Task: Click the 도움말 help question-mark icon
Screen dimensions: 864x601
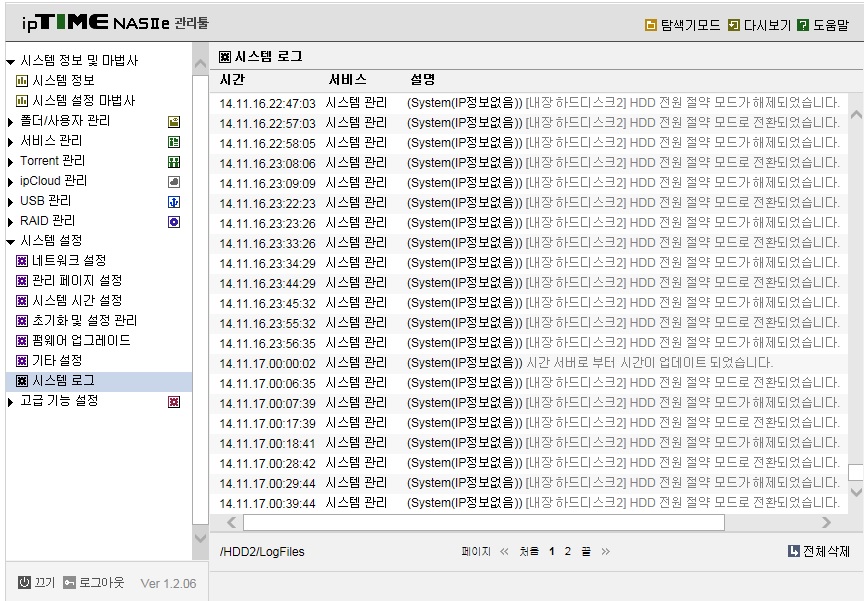Action: [803, 25]
